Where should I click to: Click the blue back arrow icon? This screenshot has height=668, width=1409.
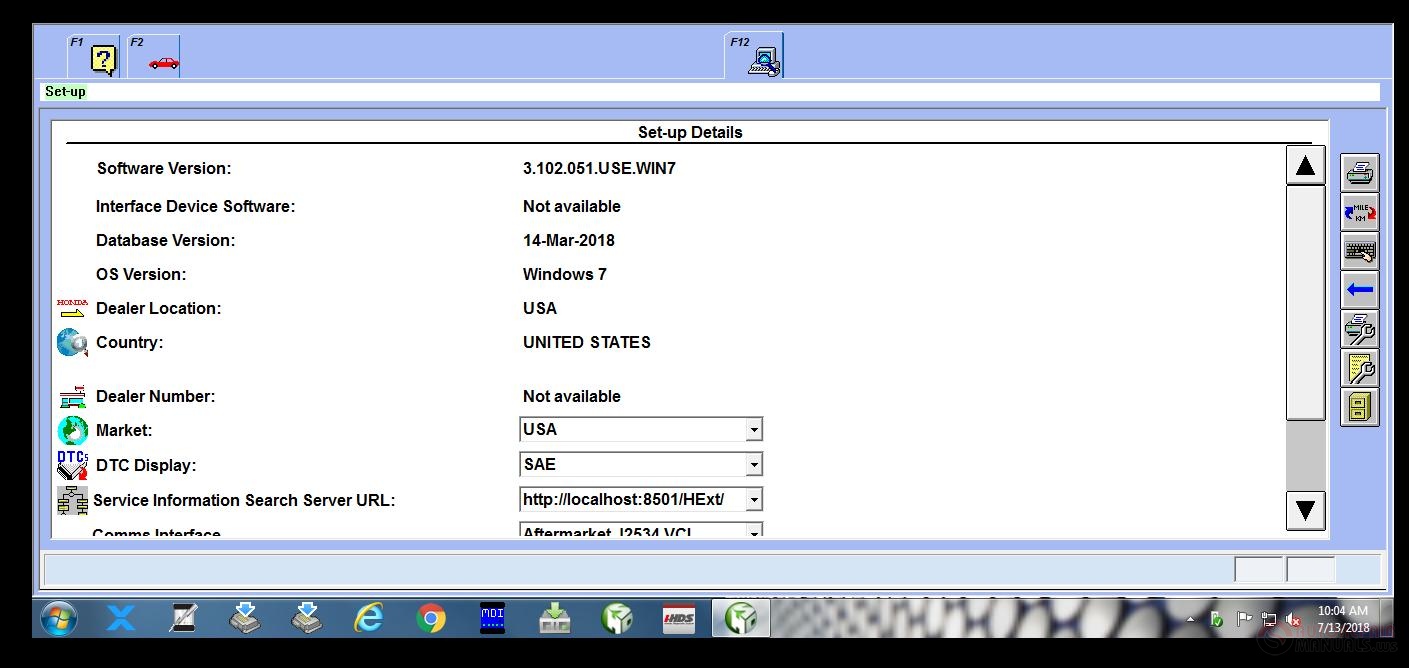(1359, 289)
